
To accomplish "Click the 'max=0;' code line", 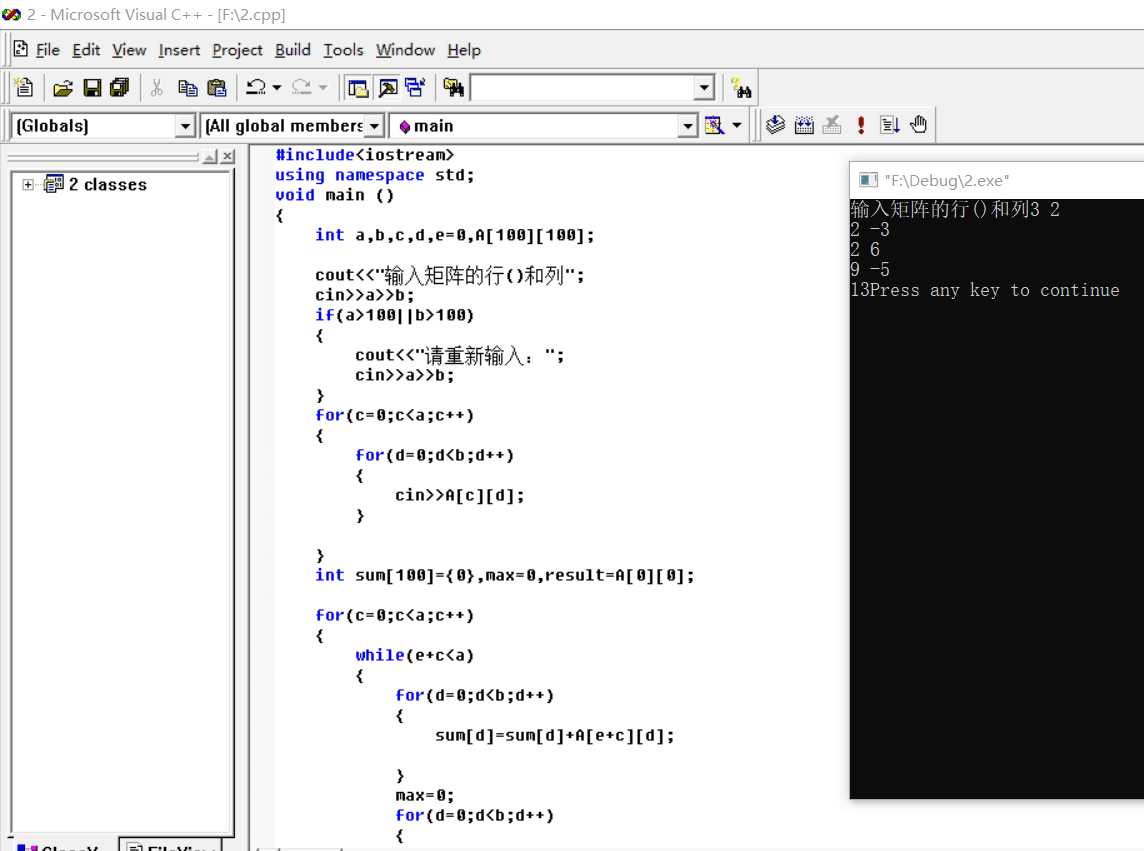I will (425, 796).
